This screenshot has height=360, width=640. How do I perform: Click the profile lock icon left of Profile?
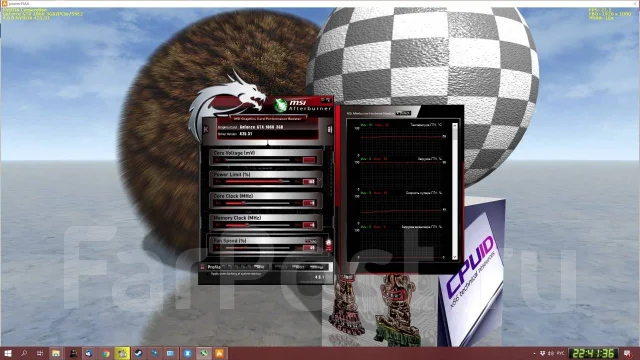click(x=202, y=267)
